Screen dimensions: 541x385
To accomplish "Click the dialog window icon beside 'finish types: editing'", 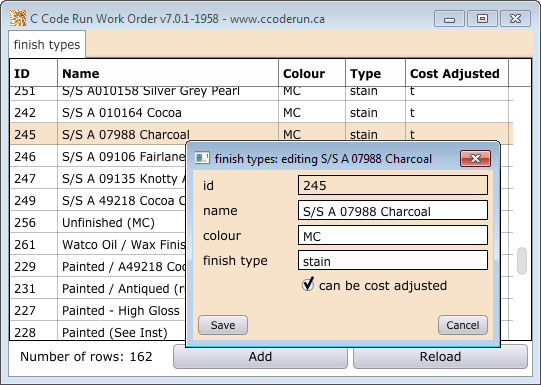I will pyautogui.click(x=202, y=158).
